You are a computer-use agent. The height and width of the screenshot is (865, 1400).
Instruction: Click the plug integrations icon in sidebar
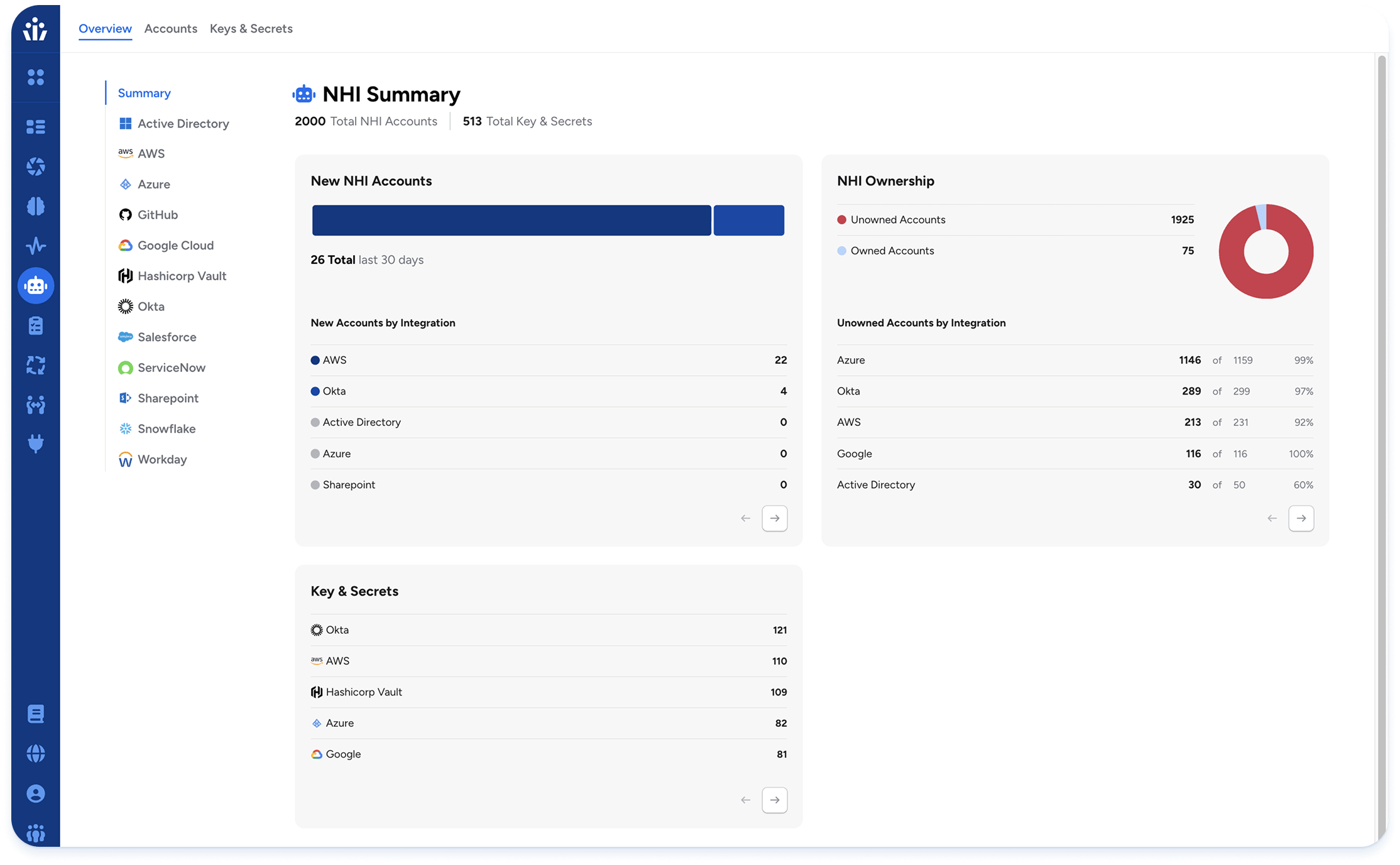point(36,444)
